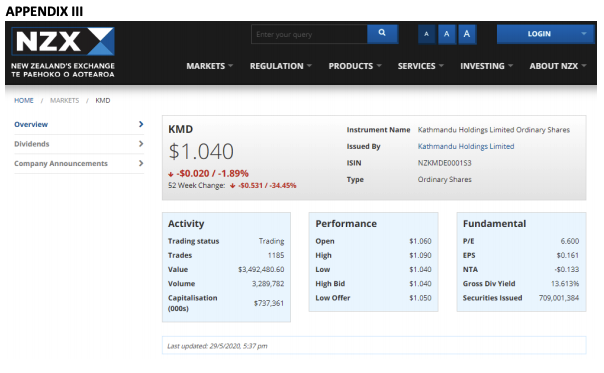The width and height of the screenshot is (604, 373).
Task: Go to HOME breadcrumb link
Action: click(x=24, y=101)
